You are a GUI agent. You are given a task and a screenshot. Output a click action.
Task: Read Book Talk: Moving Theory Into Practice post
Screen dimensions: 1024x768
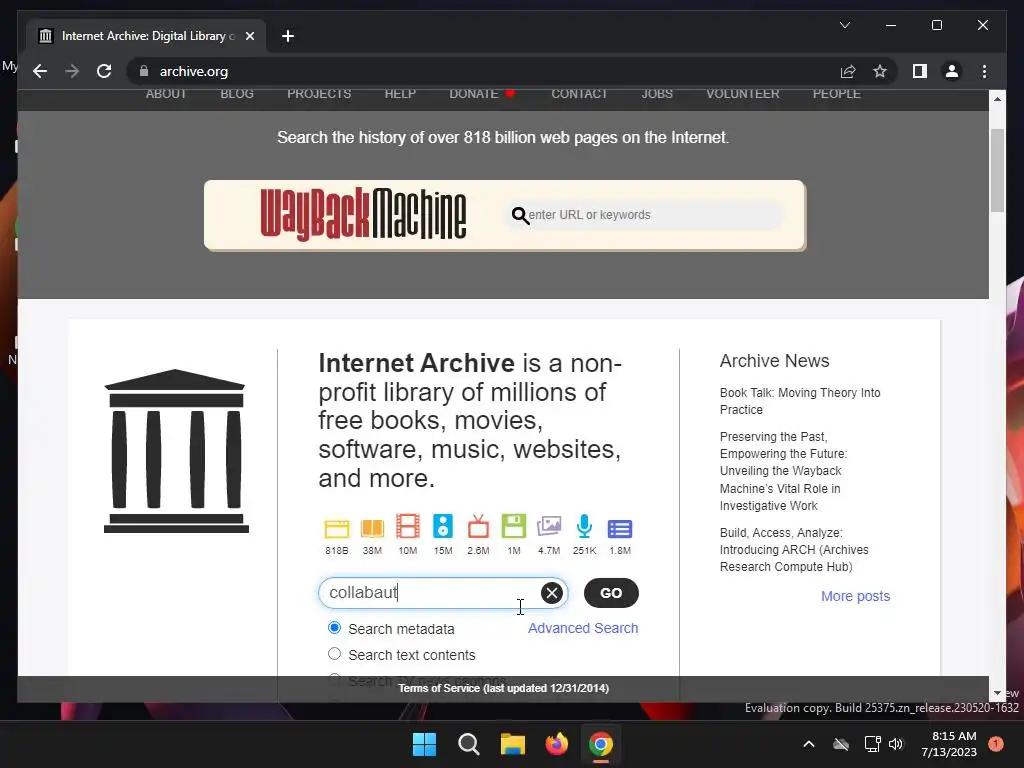click(800, 401)
